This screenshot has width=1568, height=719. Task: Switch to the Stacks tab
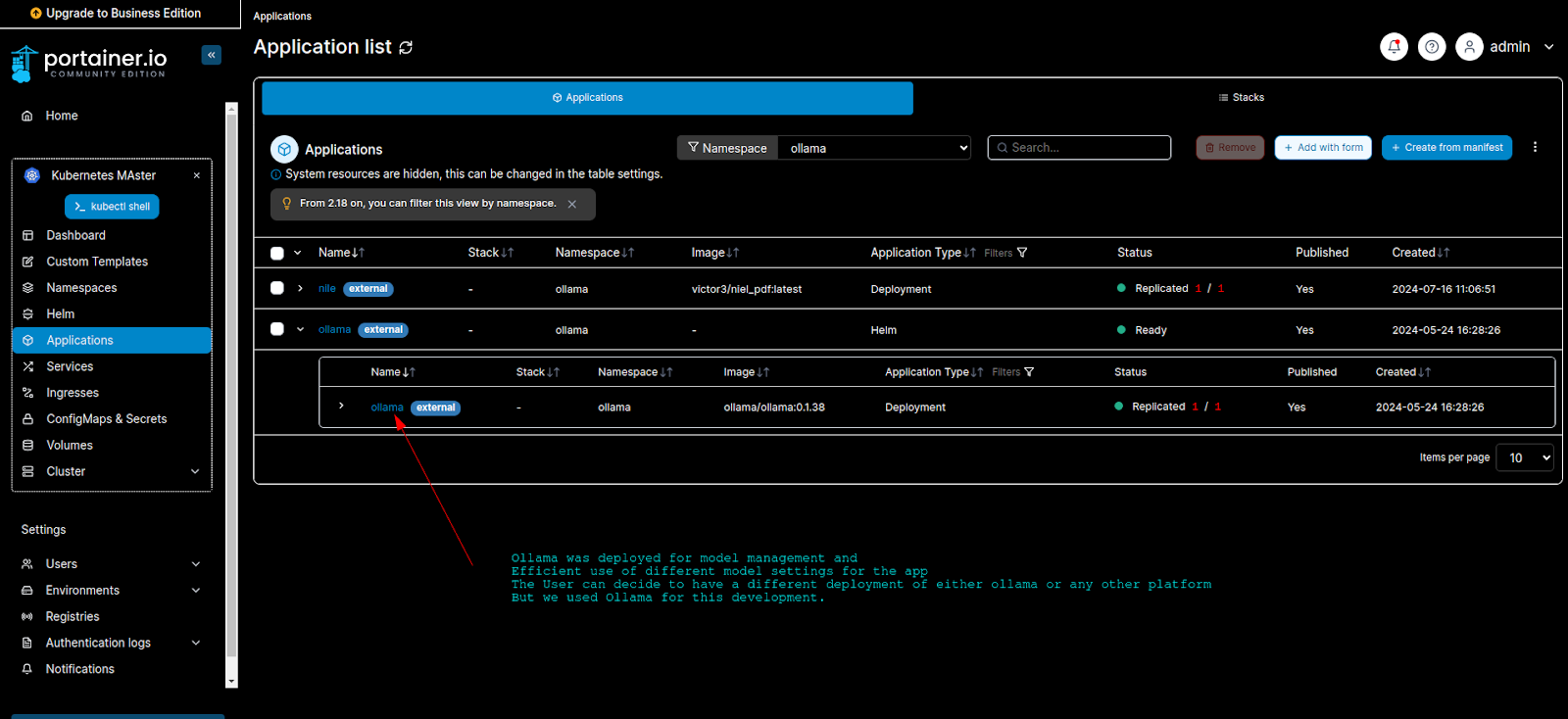click(1241, 98)
